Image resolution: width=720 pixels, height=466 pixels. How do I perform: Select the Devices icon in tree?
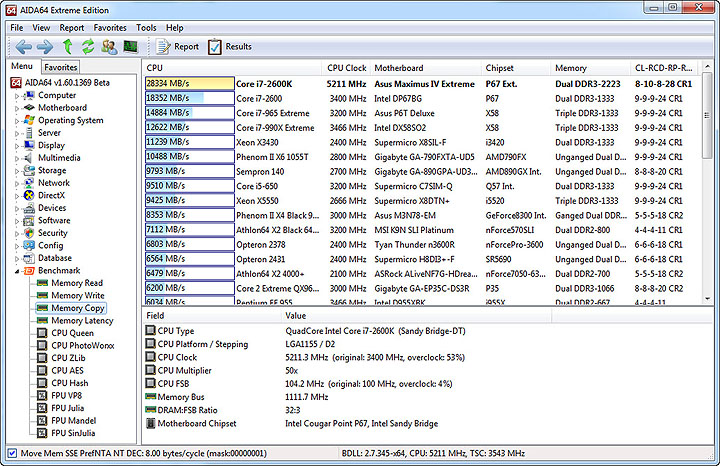pos(29,208)
